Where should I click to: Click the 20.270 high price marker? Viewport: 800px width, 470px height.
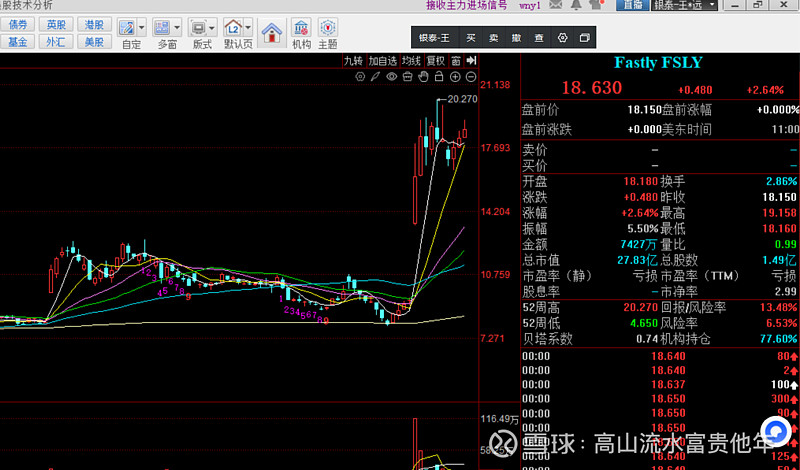462,99
